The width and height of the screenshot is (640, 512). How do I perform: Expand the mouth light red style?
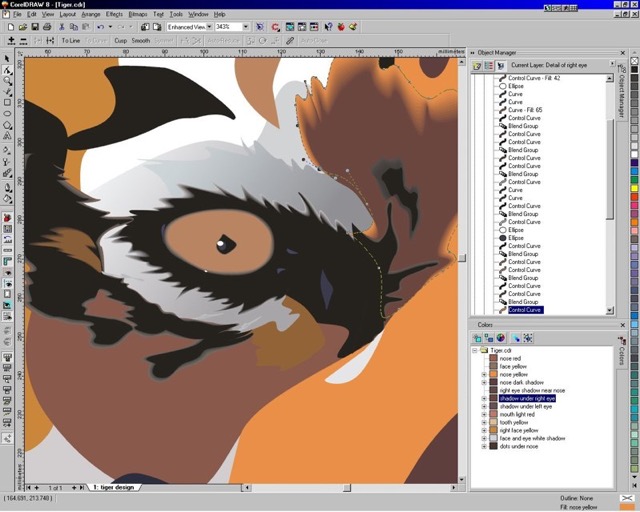pyautogui.click(x=484, y=414)
